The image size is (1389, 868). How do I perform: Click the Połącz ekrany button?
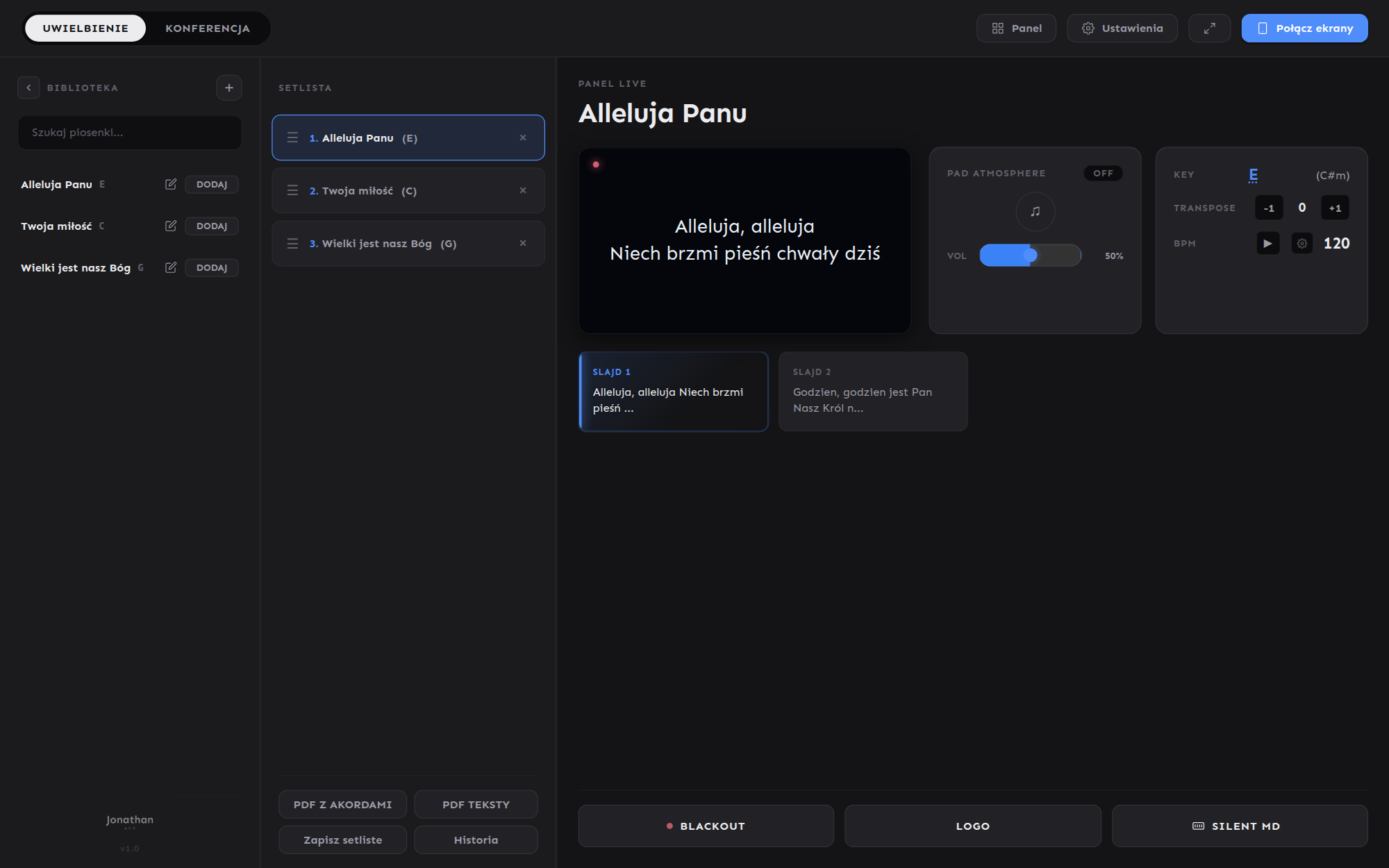tap(1304, 28)
